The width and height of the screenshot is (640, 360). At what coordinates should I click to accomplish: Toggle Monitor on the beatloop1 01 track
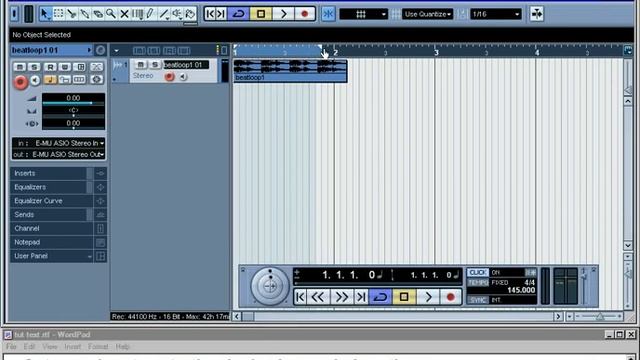point(183,76)
